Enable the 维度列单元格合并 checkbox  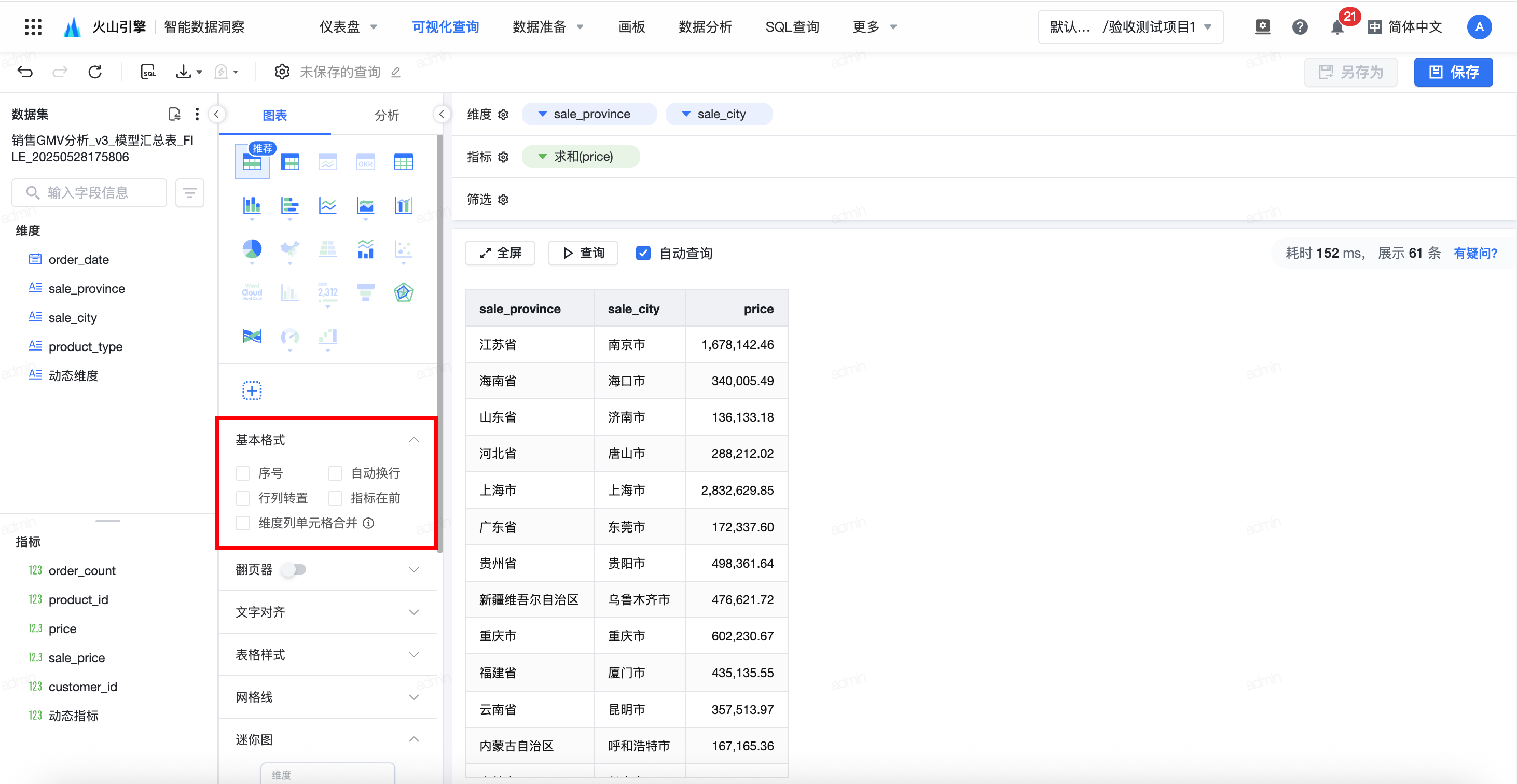pos(243,523)
